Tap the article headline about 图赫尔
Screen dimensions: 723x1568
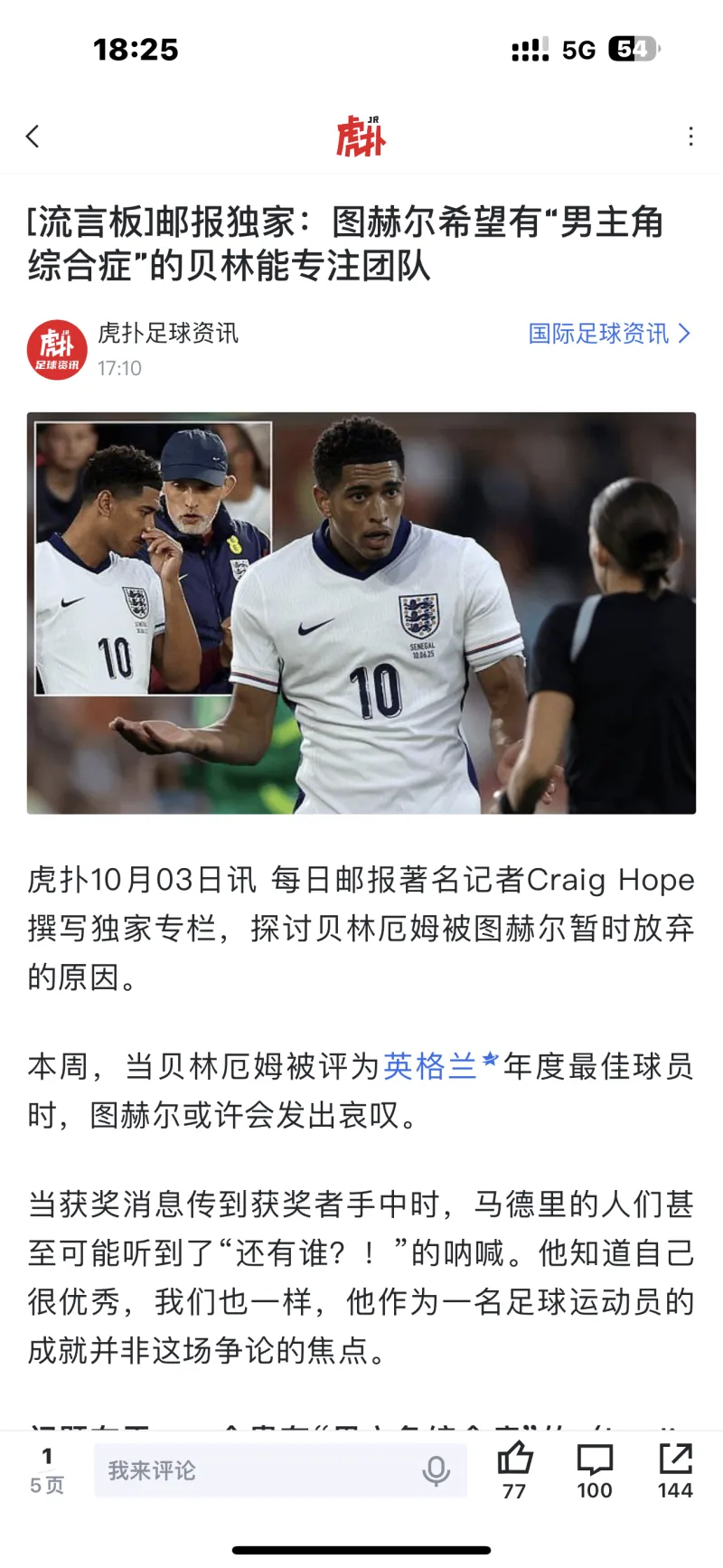pyautogui.click(x=347, y=244)
